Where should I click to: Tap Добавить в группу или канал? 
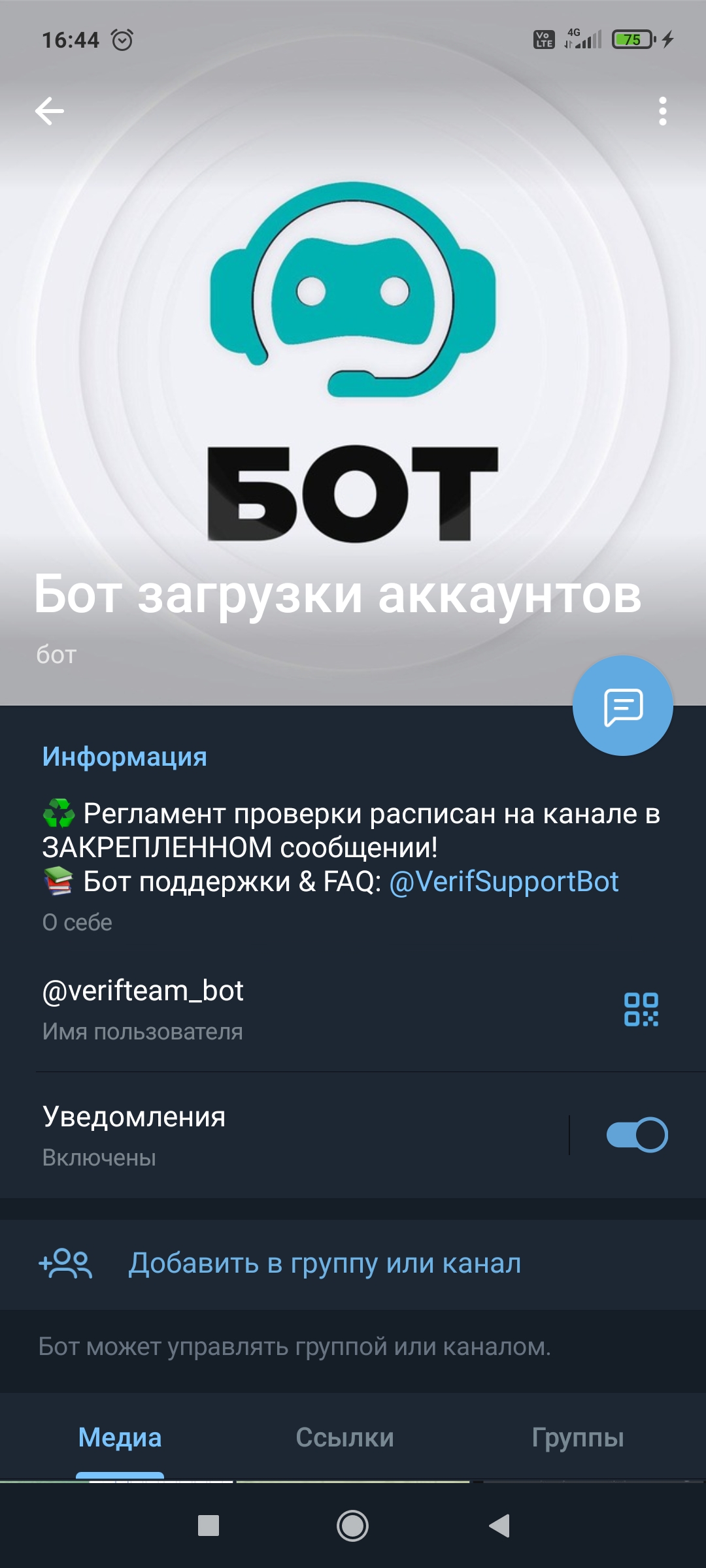324,1264
